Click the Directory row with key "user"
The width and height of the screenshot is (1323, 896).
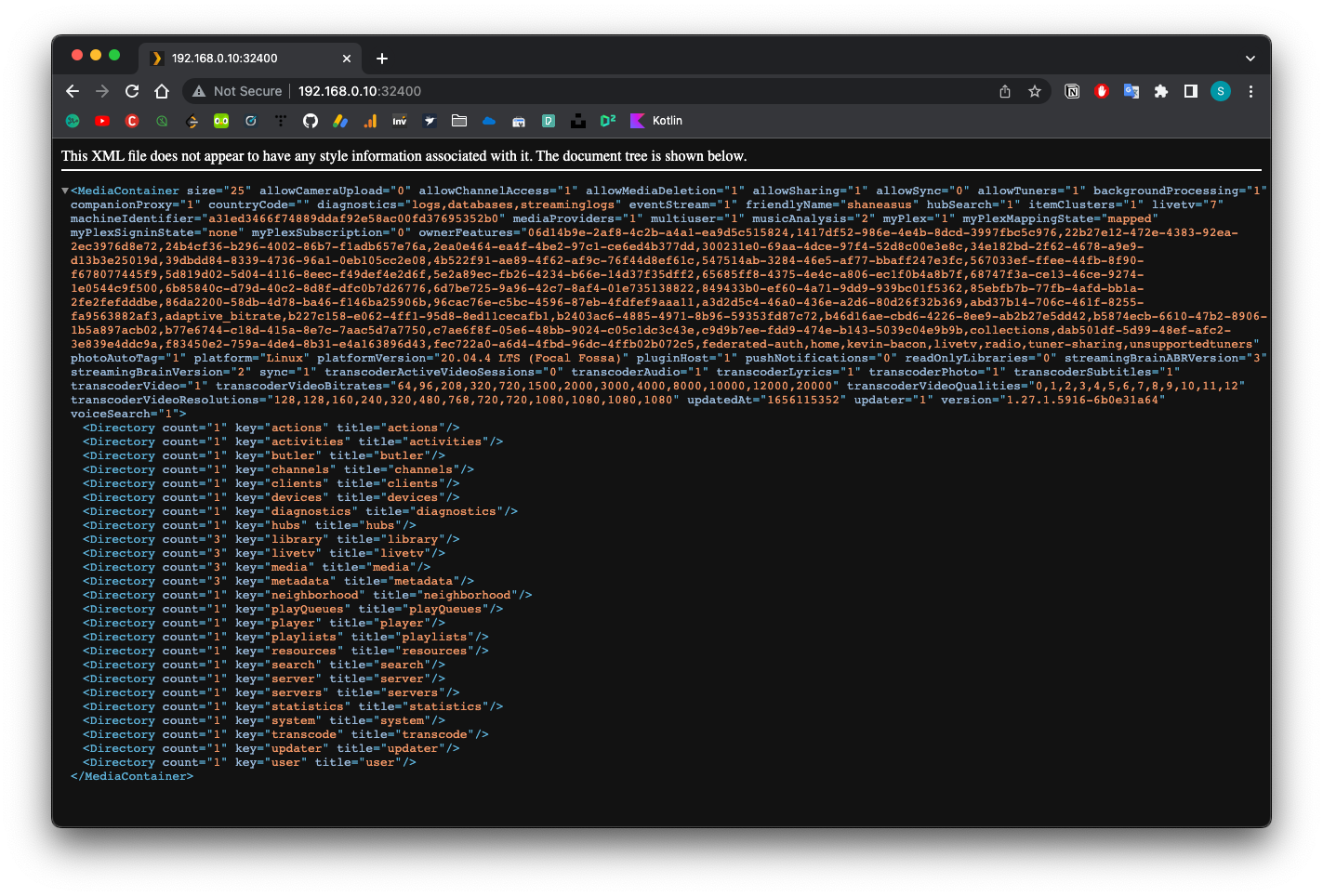(x=250, y=762)
